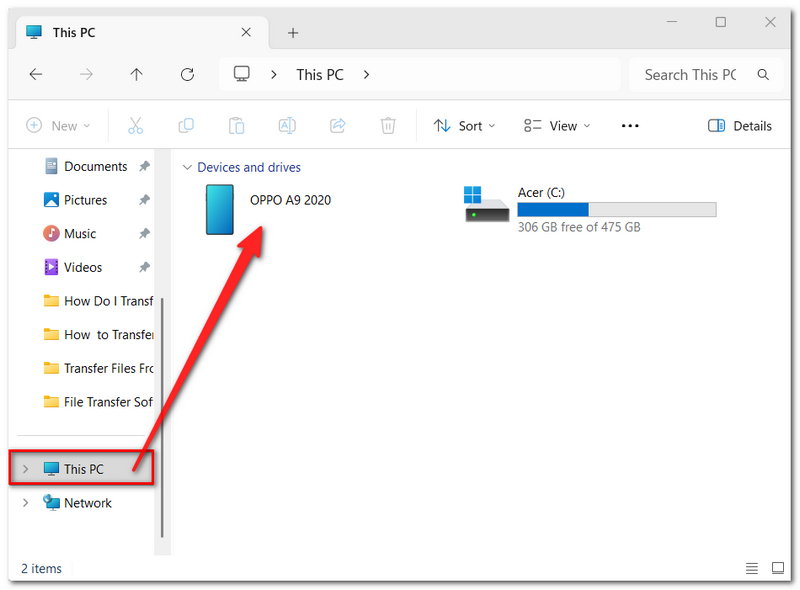
Task: Click This PC breadcrumb in address bar
Action: tap(320, 75)
